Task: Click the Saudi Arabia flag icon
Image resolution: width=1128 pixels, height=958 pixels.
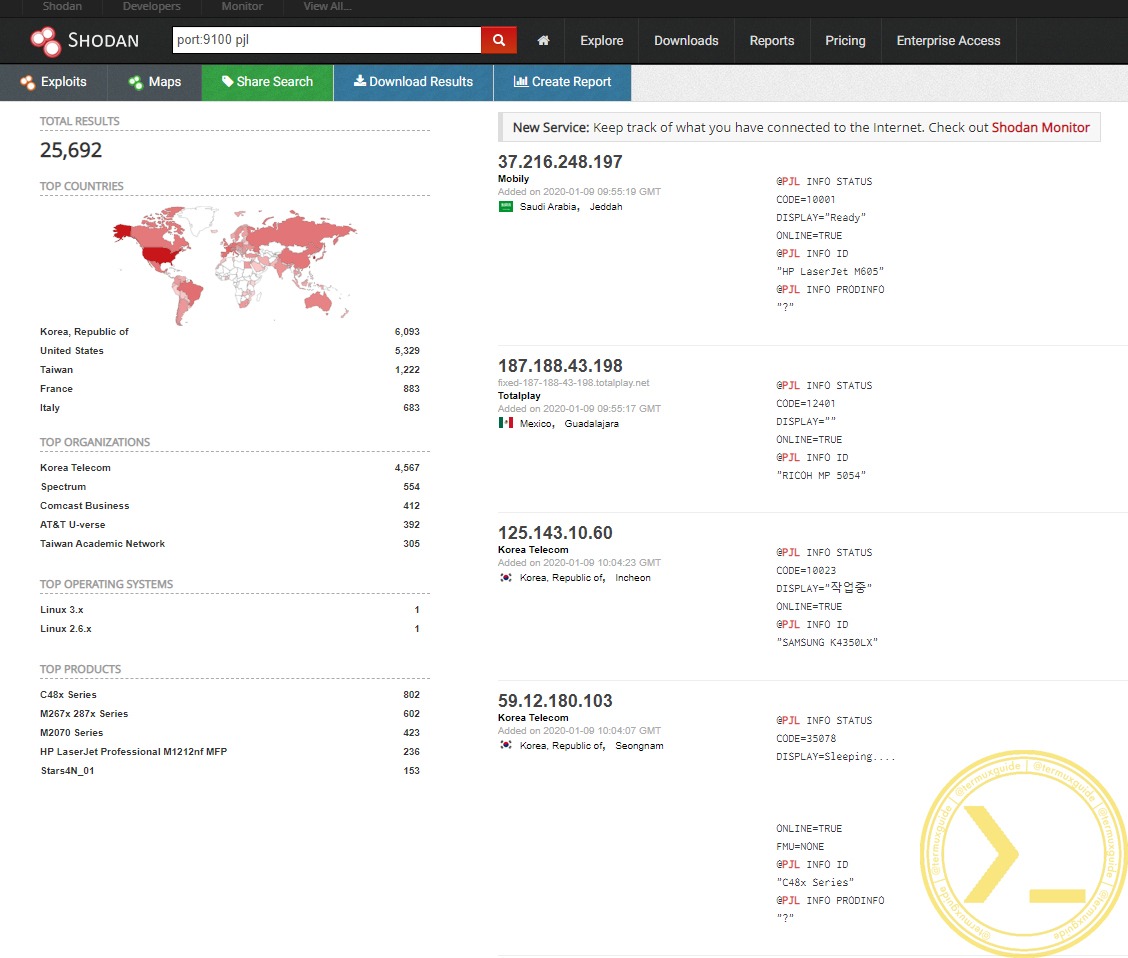Action: pyautogui.click(x=506, y=206)
